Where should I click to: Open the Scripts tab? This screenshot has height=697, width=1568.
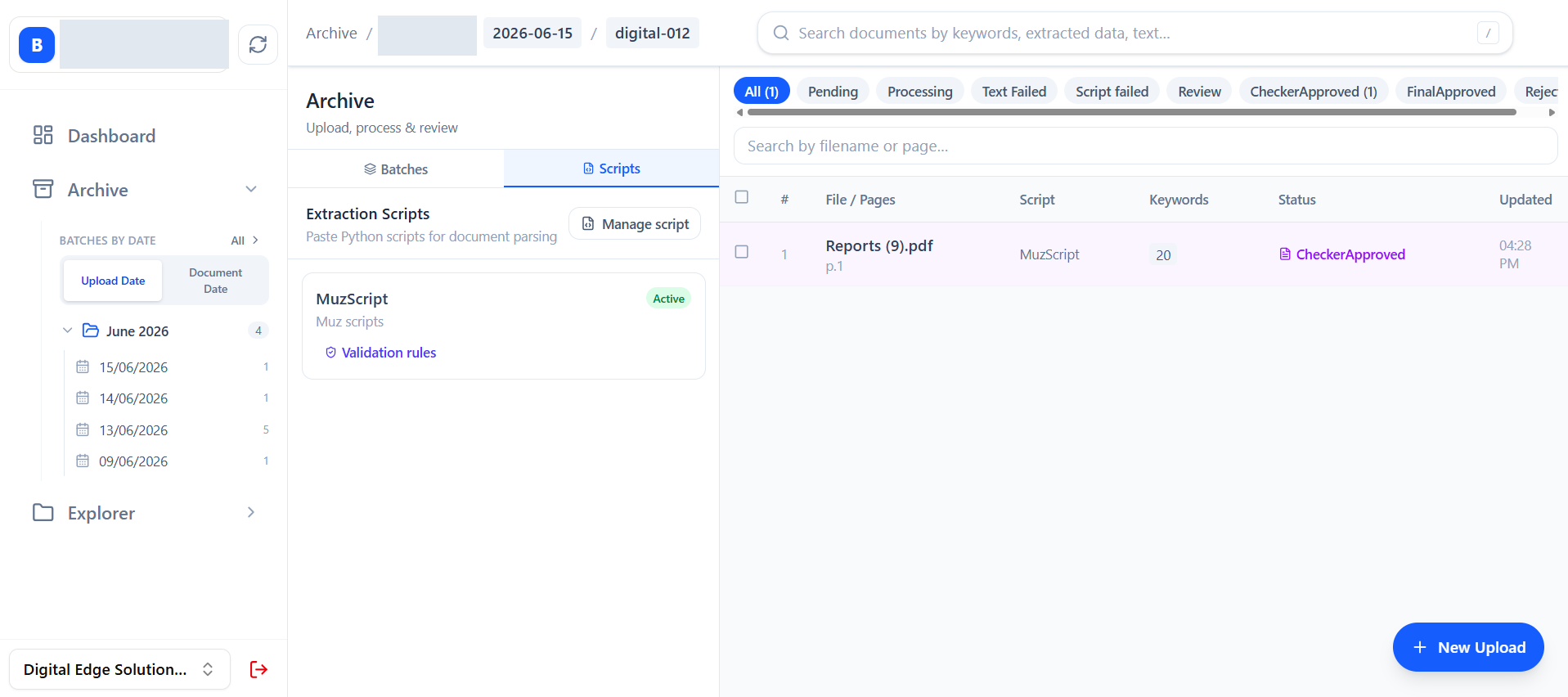point(611,169)
